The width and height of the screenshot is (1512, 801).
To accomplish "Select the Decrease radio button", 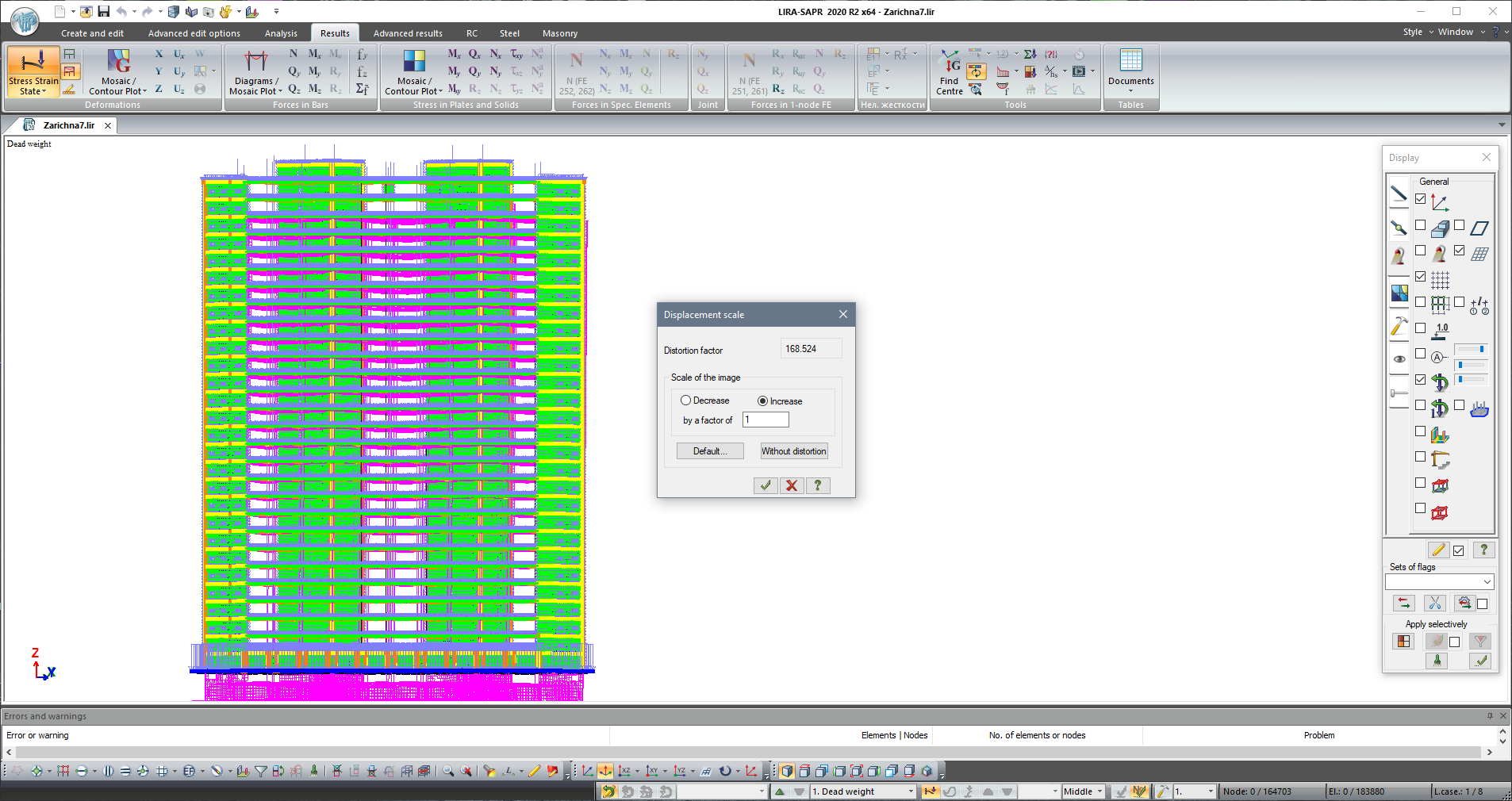I will coord(686,400).
